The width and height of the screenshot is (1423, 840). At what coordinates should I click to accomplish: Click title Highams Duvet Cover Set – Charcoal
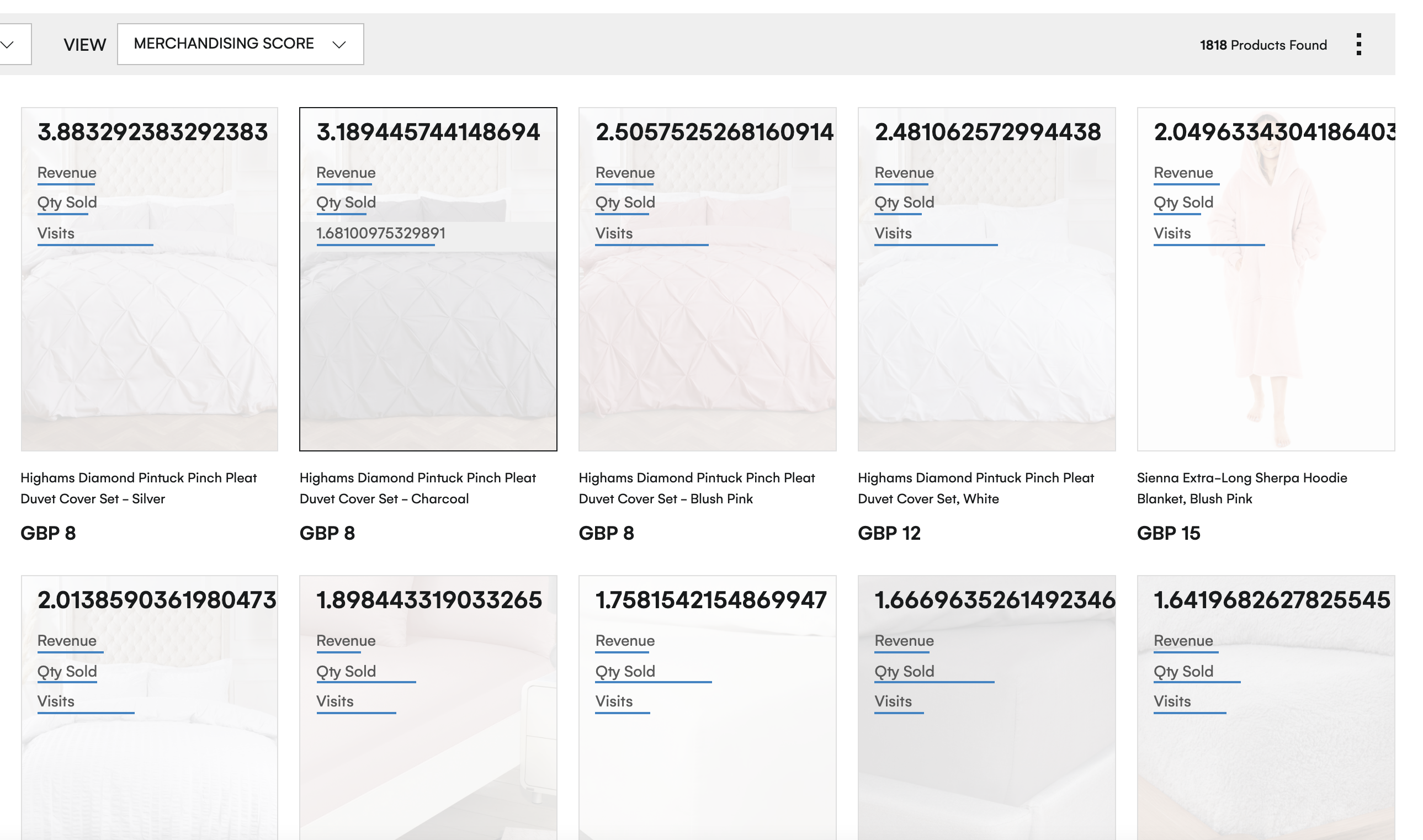418,488
